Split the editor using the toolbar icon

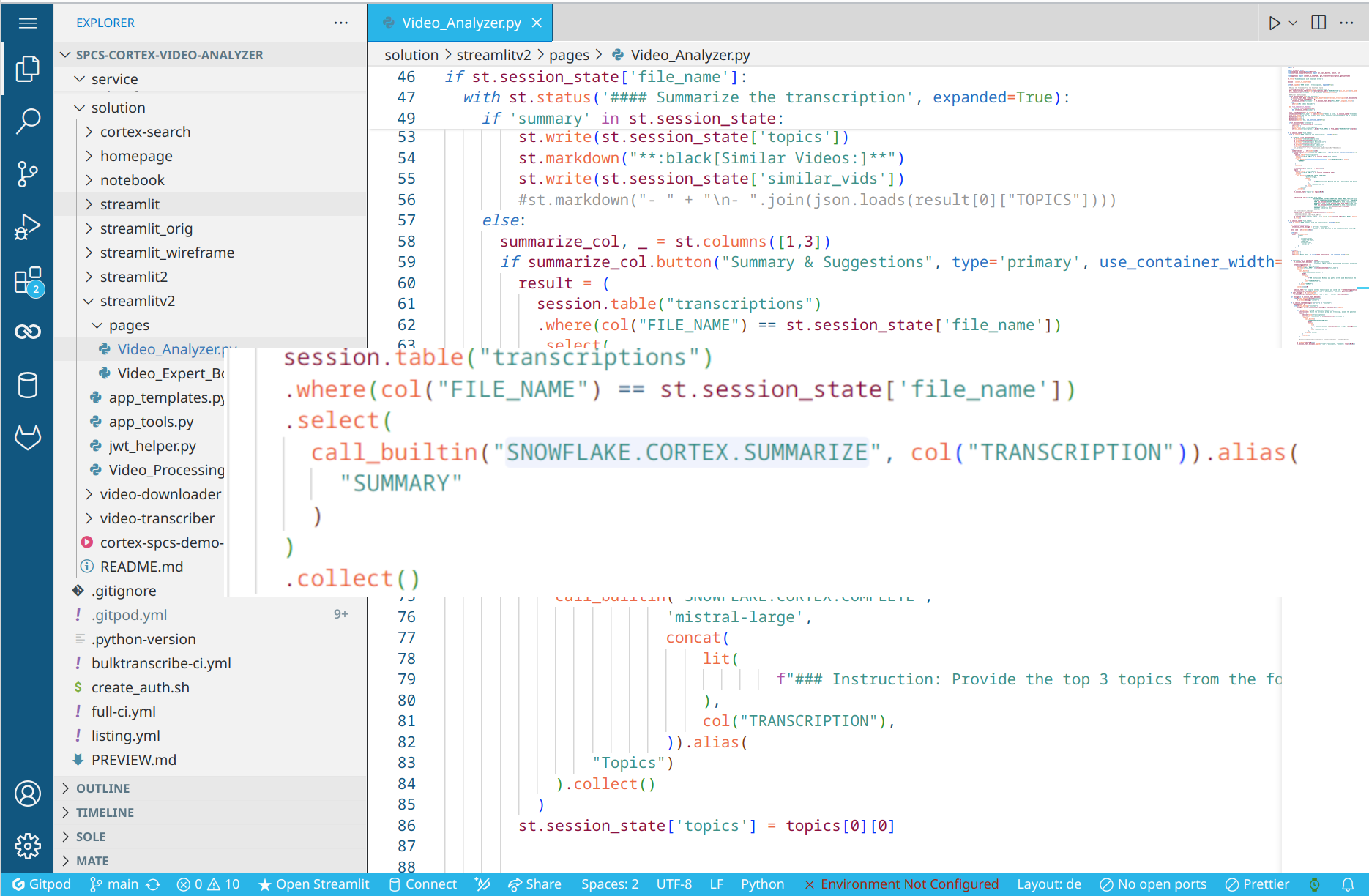pyautogui.click(x=1318, y=22)
